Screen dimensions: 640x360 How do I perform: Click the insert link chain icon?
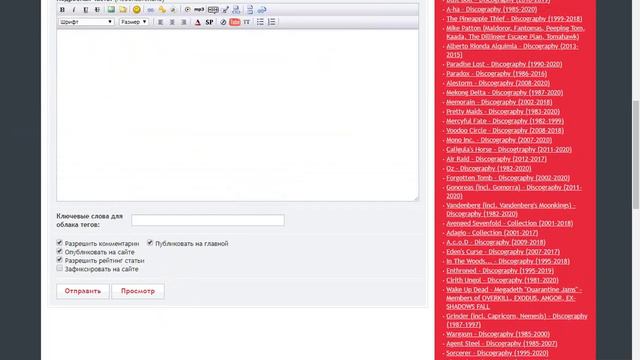coord(151,10)
